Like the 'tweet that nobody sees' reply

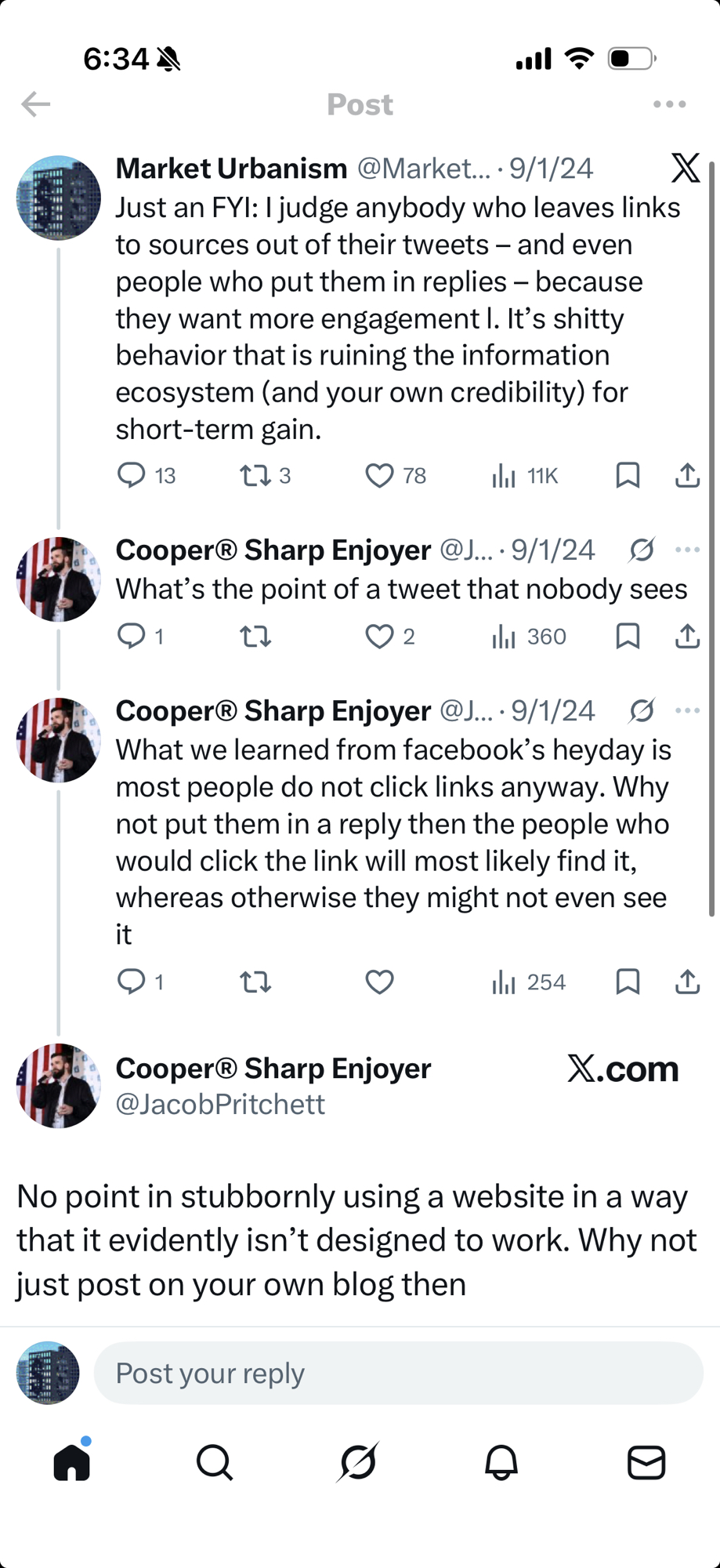380,637
